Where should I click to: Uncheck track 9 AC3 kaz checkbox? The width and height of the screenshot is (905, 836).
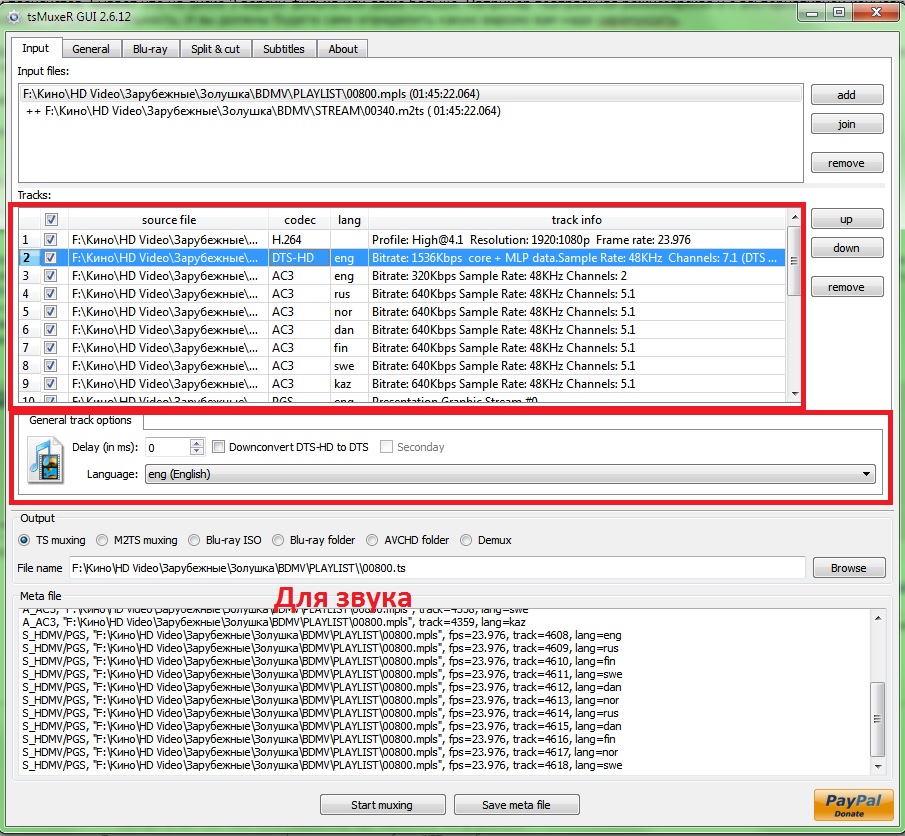pos(51,383)
